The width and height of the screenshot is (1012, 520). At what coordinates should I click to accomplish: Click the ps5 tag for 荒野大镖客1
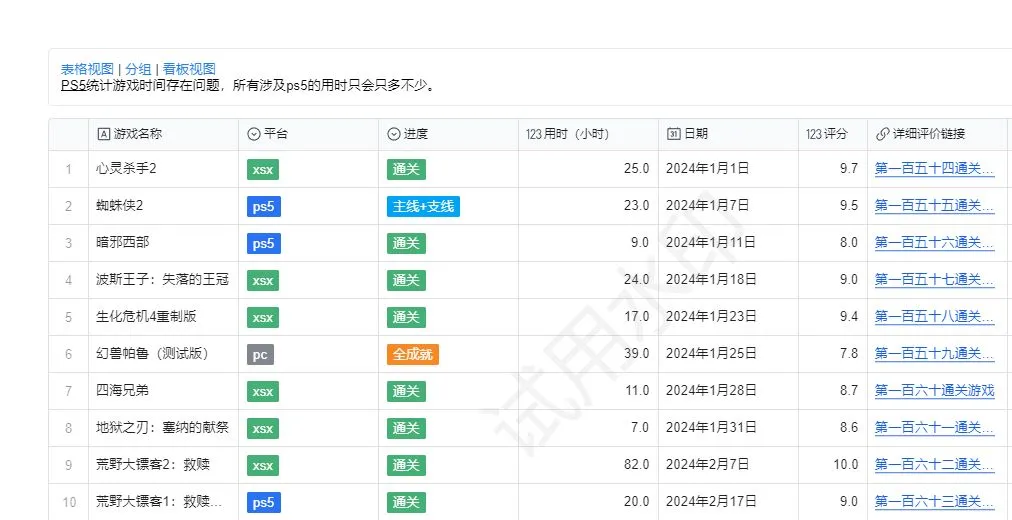click(x=263, y=502)
